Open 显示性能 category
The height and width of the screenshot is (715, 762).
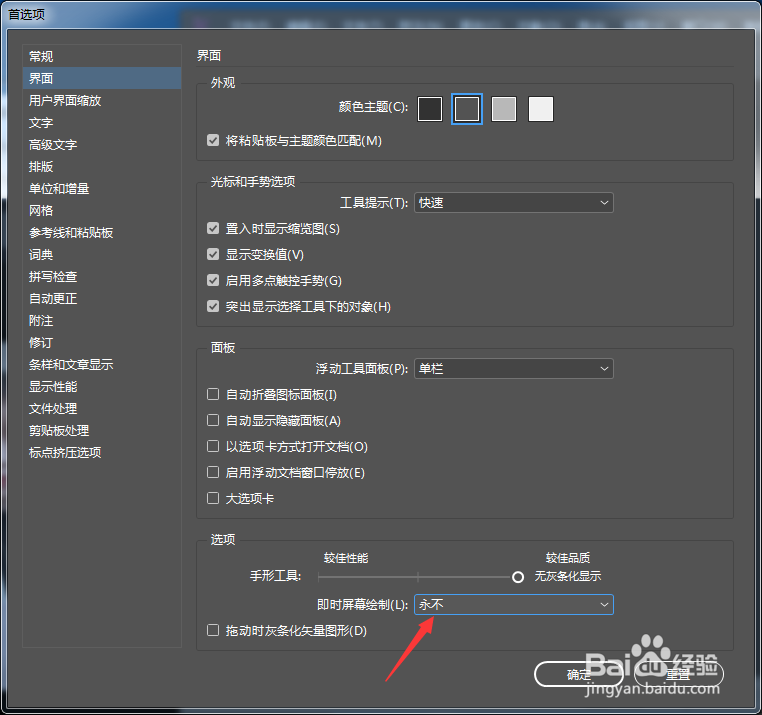102,386
